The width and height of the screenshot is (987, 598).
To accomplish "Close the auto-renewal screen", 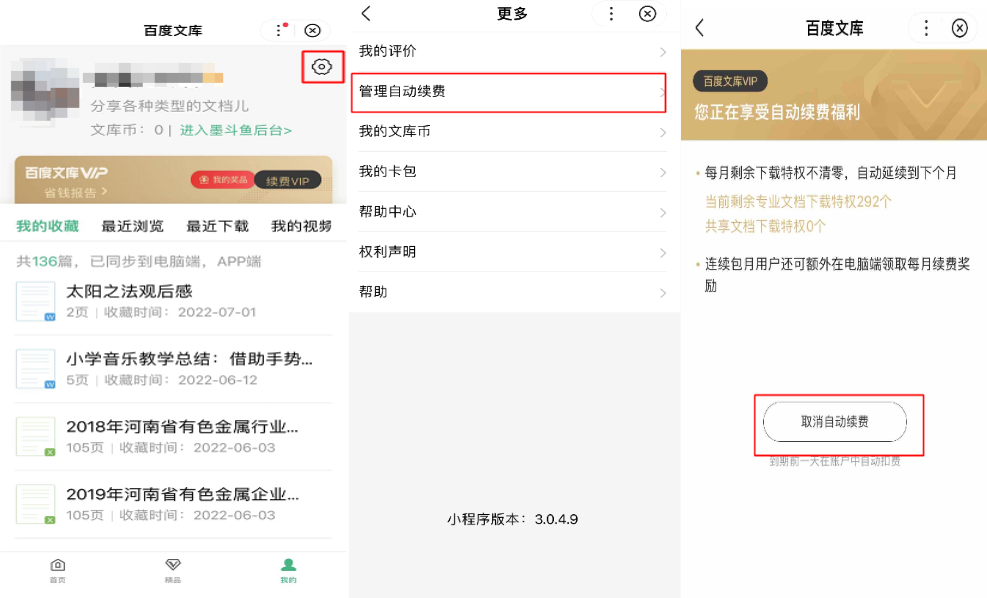I will [x=959, y=28].
